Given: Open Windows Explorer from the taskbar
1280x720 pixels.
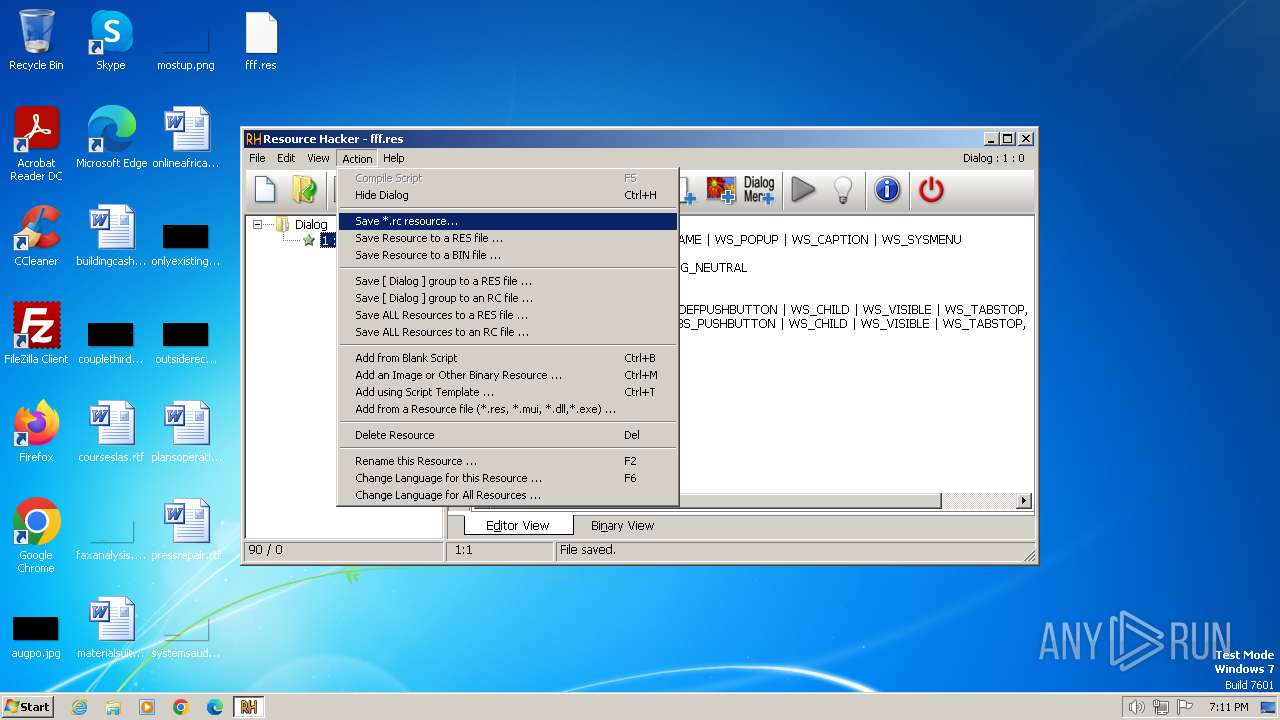Looking at the screenshot, I should coord(113,707).
